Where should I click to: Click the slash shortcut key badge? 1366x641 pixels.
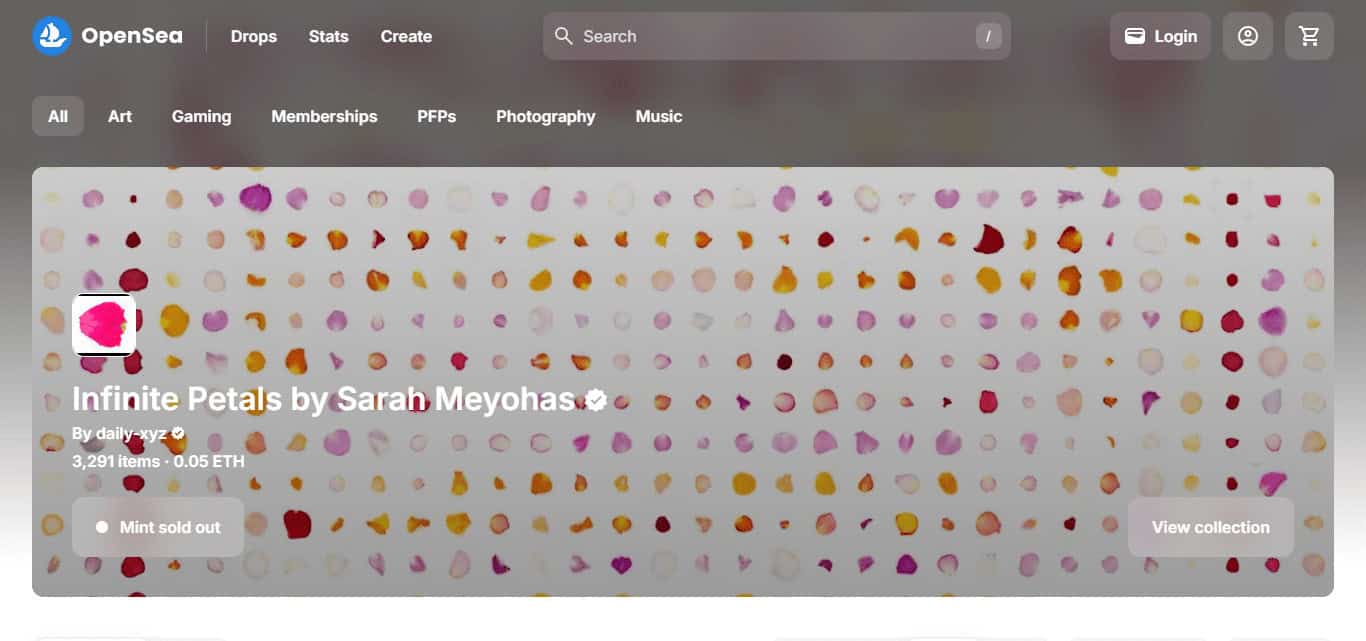tap(988, 36)
